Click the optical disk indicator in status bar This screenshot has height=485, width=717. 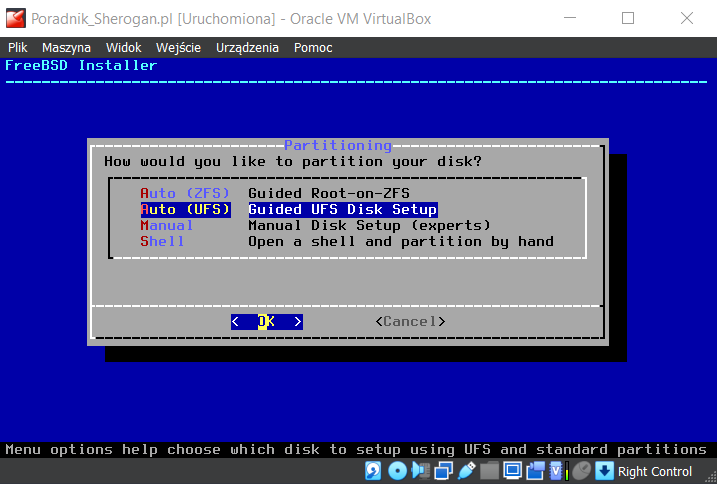pyautogui.click(x=397, y=472)
